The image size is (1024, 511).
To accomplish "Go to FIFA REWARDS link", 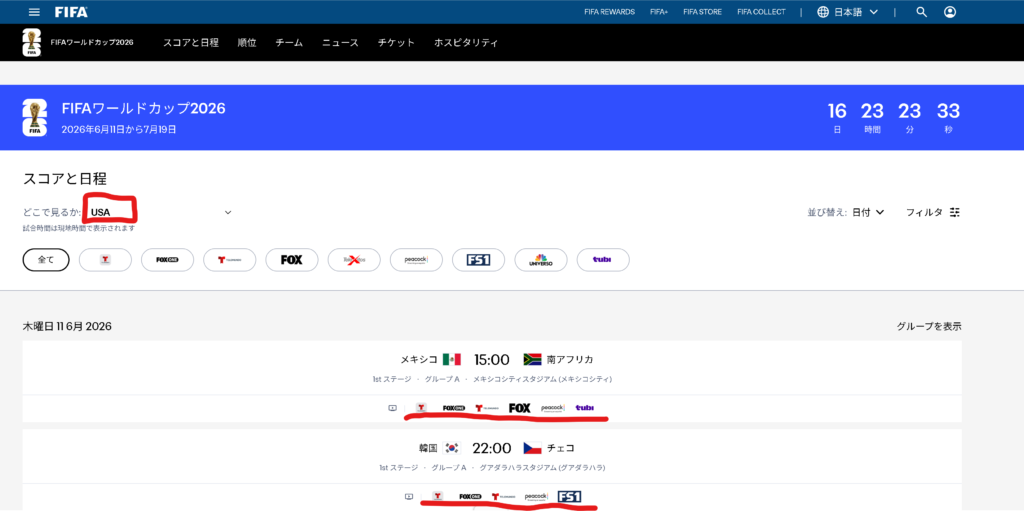I will point(609,12).
